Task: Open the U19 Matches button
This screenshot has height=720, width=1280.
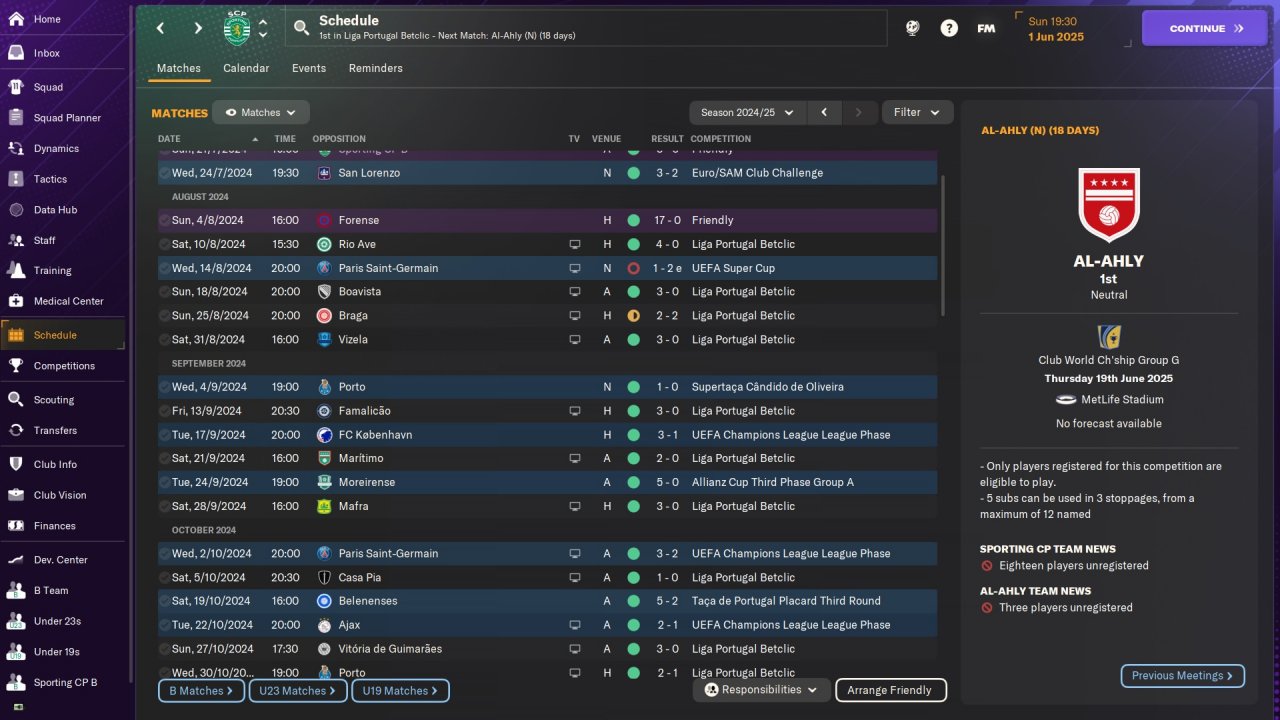Action: (x=401, y=691)
